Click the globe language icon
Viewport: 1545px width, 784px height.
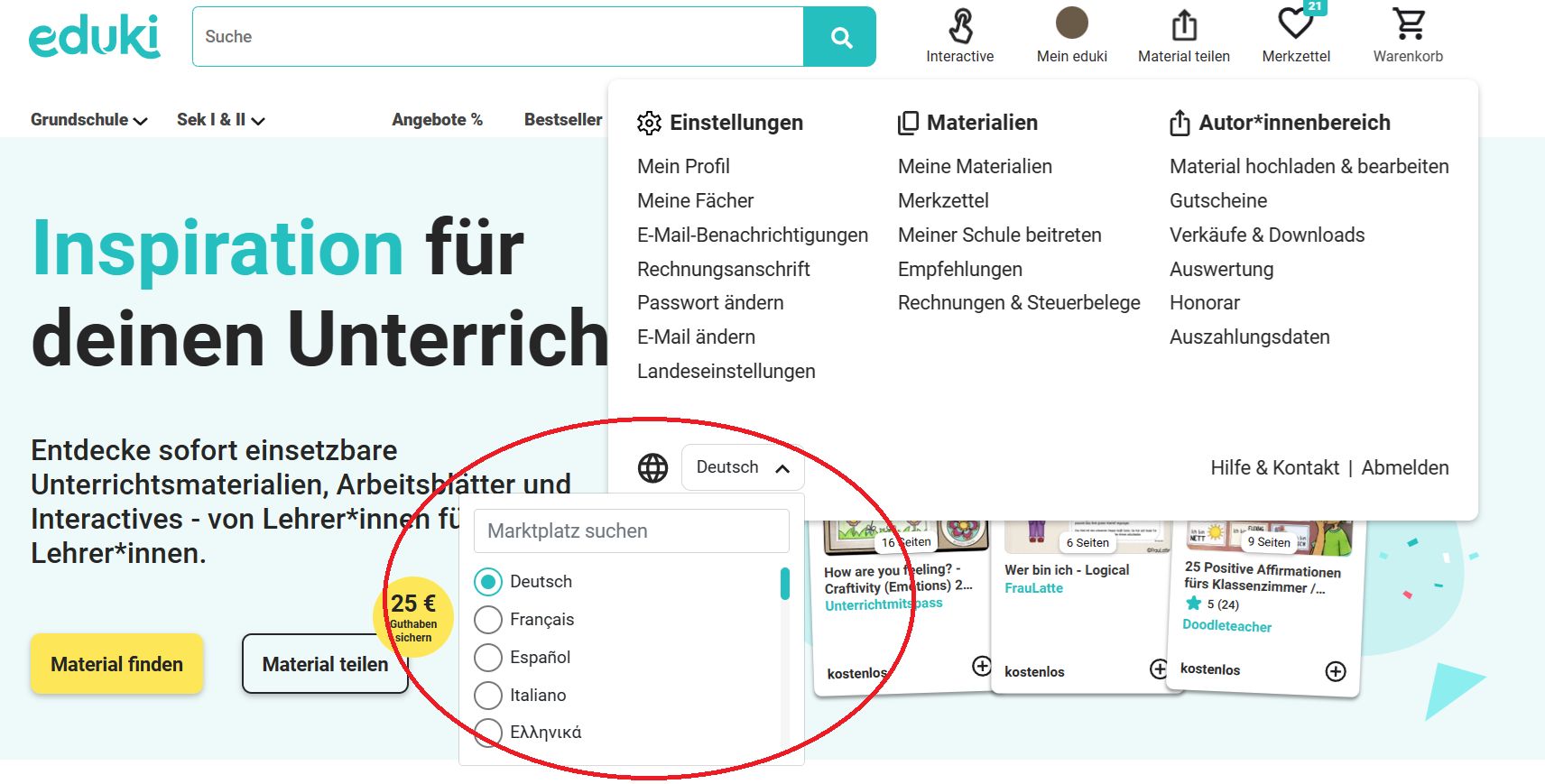[653, 467]
